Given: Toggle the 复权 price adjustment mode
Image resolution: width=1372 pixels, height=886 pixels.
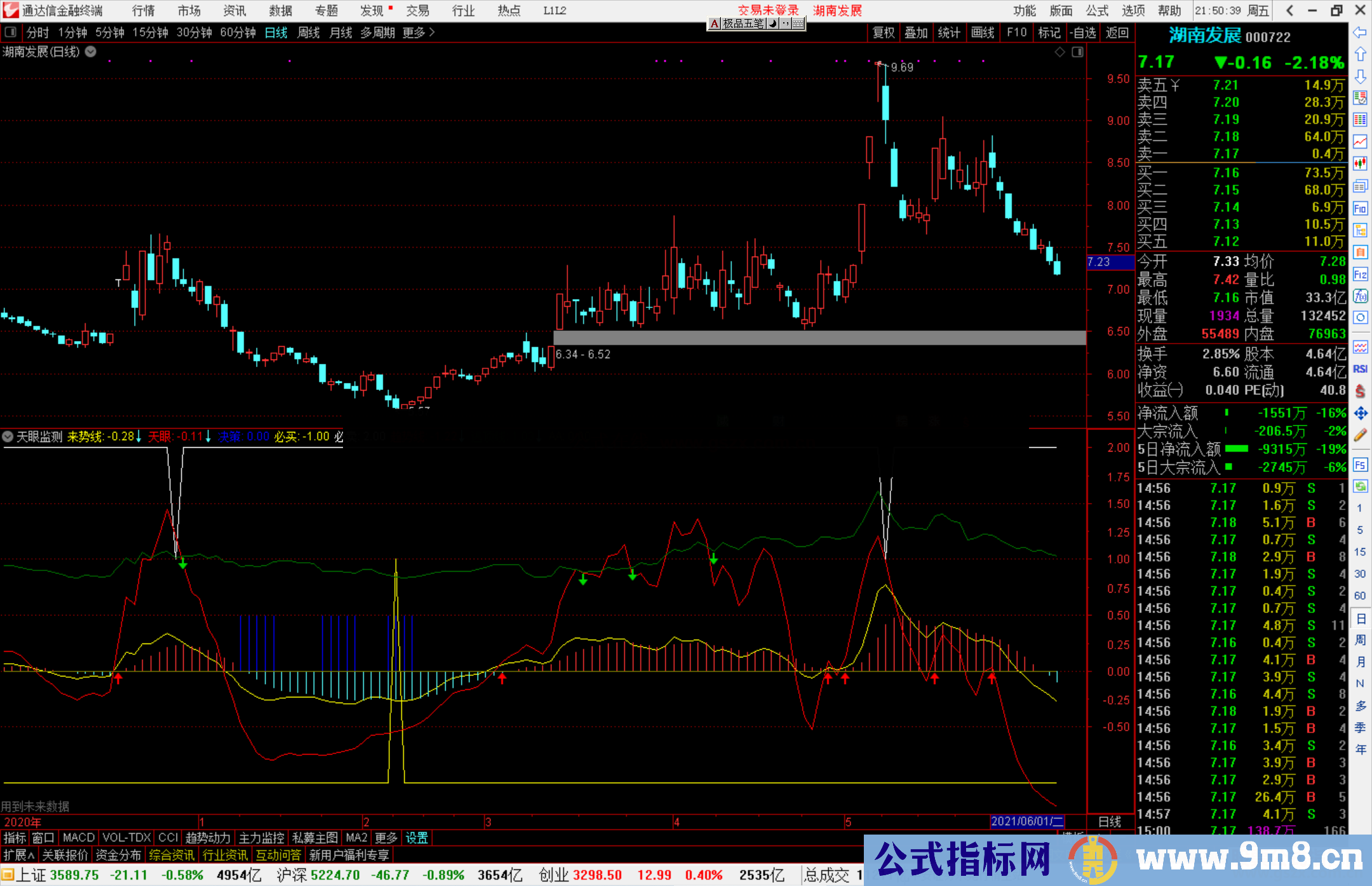Looking at the screenshot, I should pyautogui.click(x=883, y=32).
